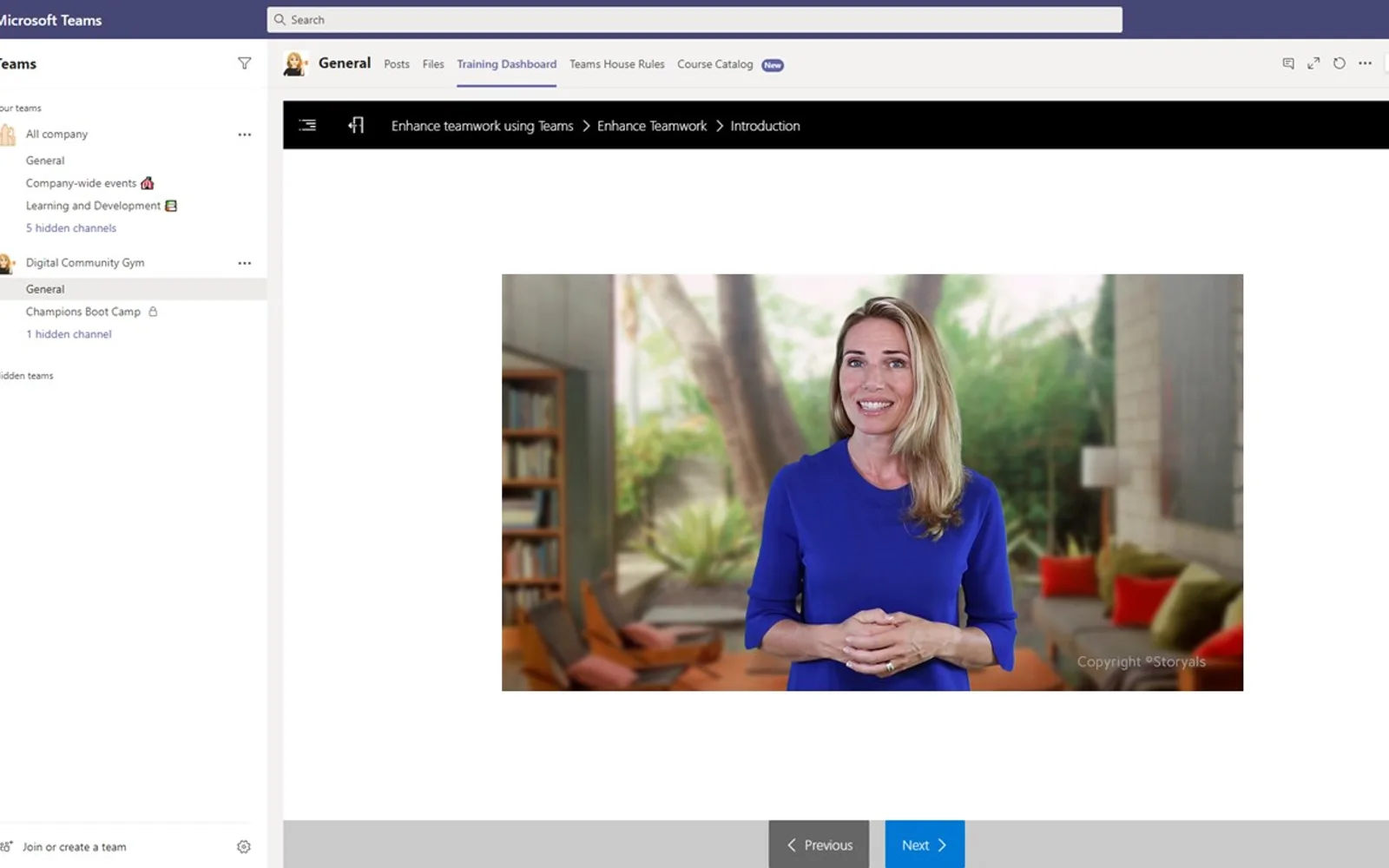This screenshot has width=1389, height=868.
Task: Go back with the Previous button
Action: pos(819,845)
